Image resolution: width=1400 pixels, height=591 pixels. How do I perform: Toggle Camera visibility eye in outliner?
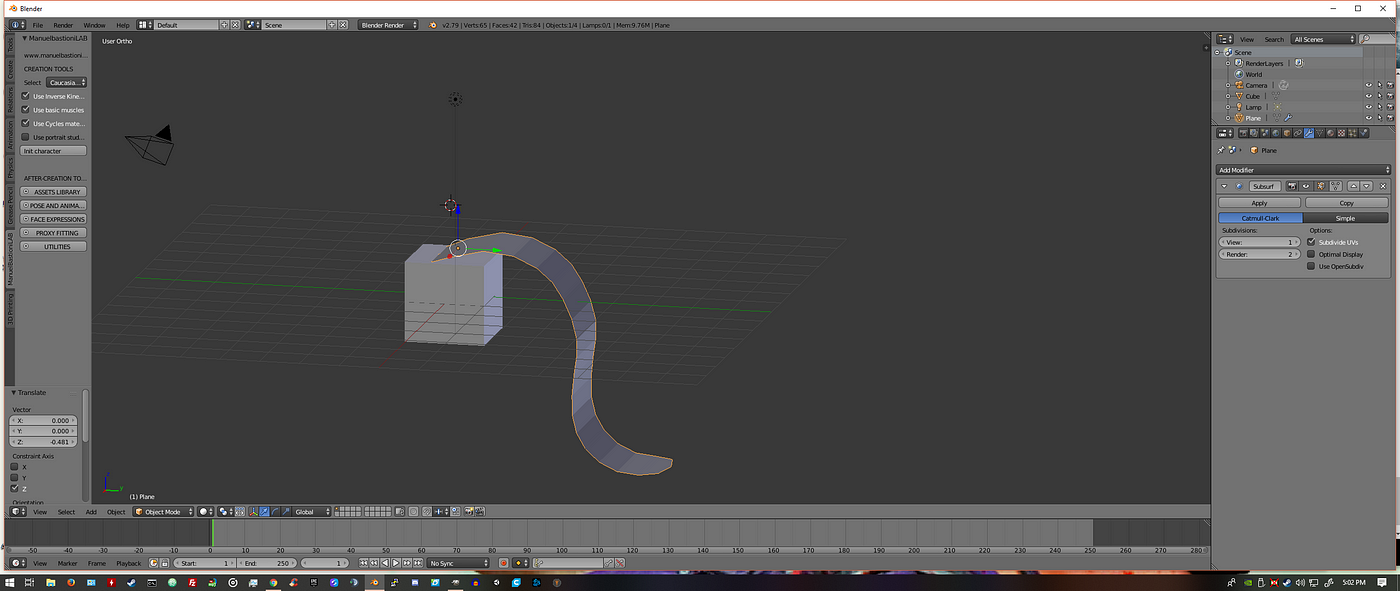click(x=1368, y=85)
